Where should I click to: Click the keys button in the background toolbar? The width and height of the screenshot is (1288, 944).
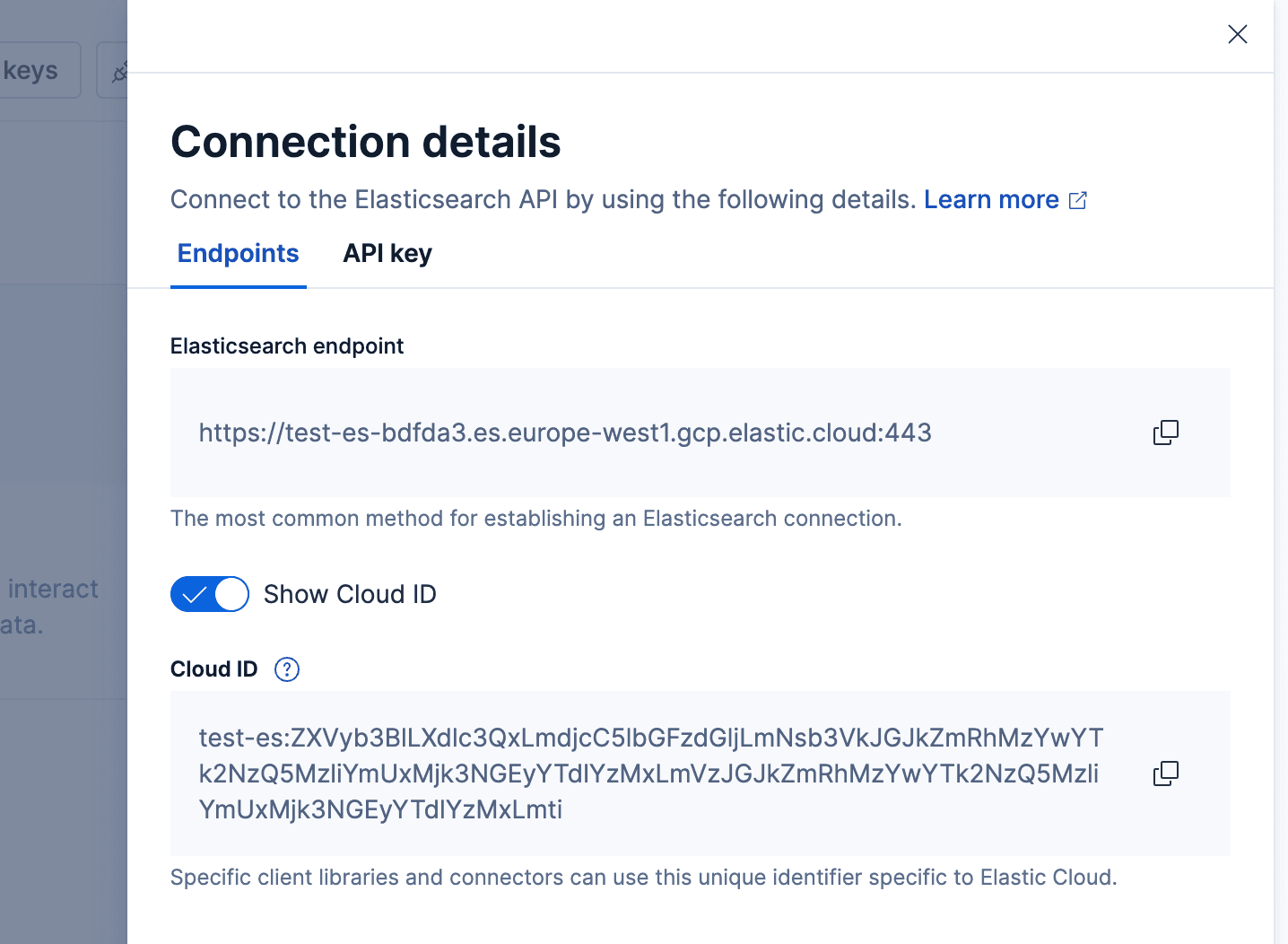click(x=30, y=70)
